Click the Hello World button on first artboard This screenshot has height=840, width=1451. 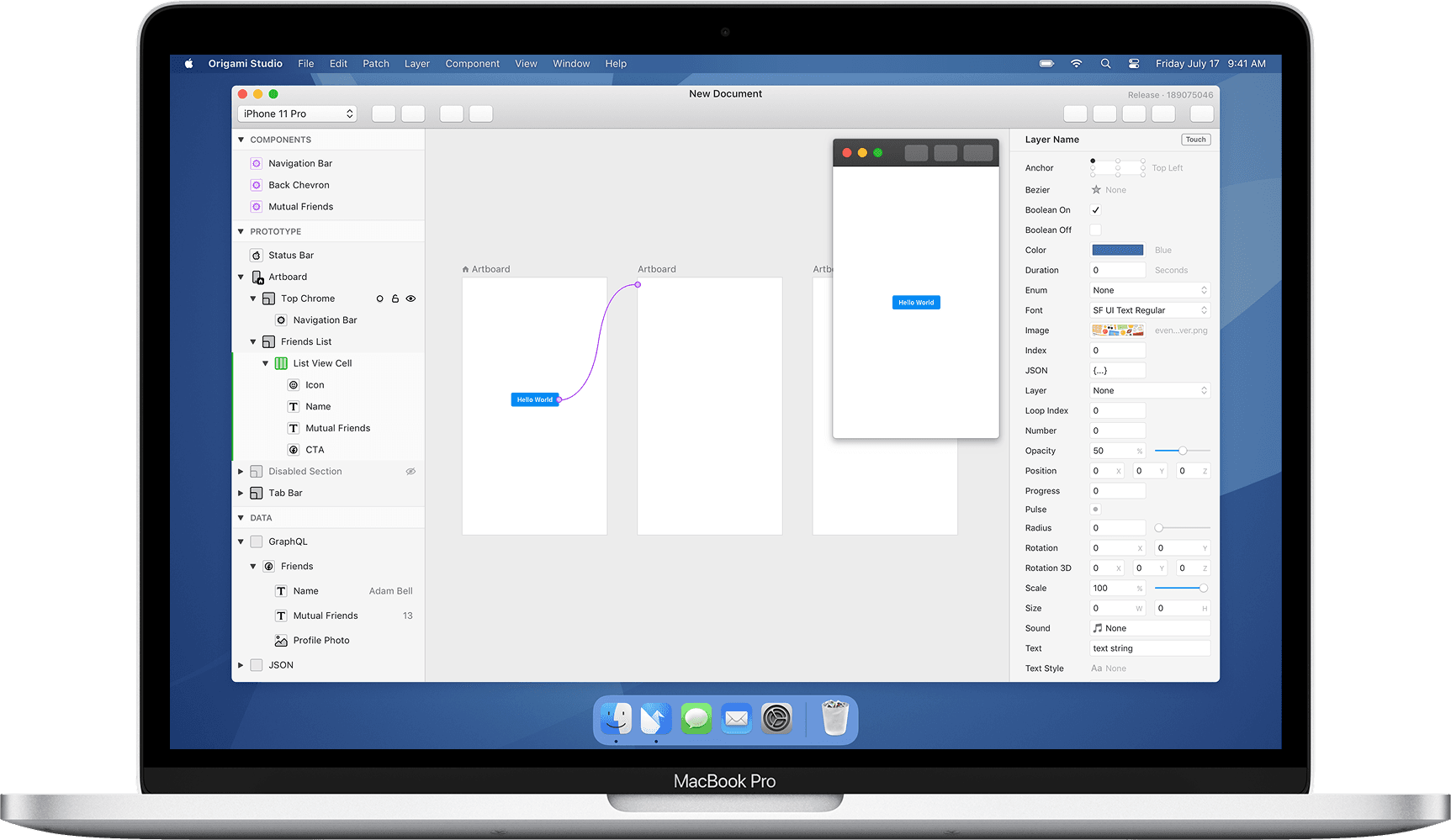[535, 400]
